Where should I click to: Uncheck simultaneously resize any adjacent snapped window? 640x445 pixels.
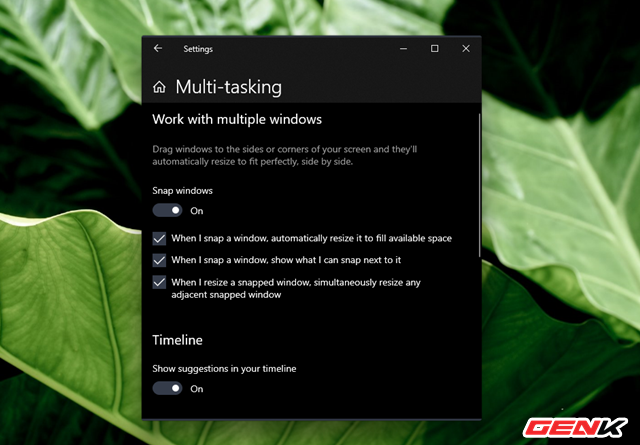coord(159,283)
